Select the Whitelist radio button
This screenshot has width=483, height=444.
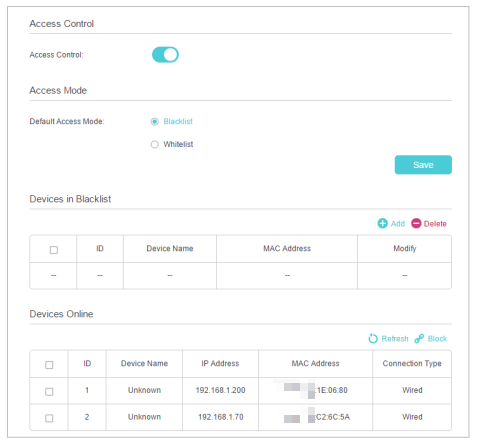[x=155, y=145]
